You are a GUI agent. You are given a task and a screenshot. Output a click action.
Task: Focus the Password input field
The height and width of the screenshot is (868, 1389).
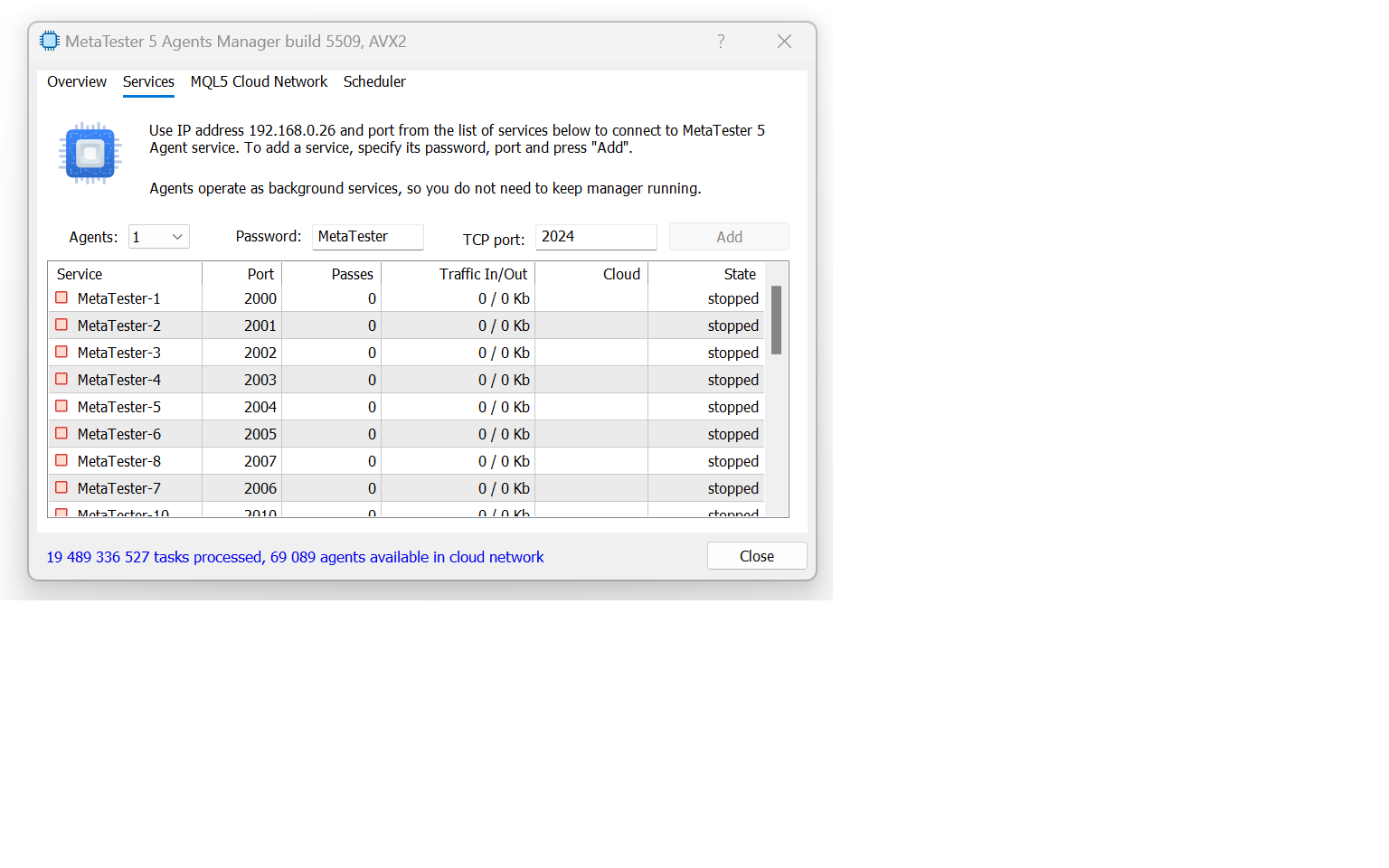[x=368, y=237]
